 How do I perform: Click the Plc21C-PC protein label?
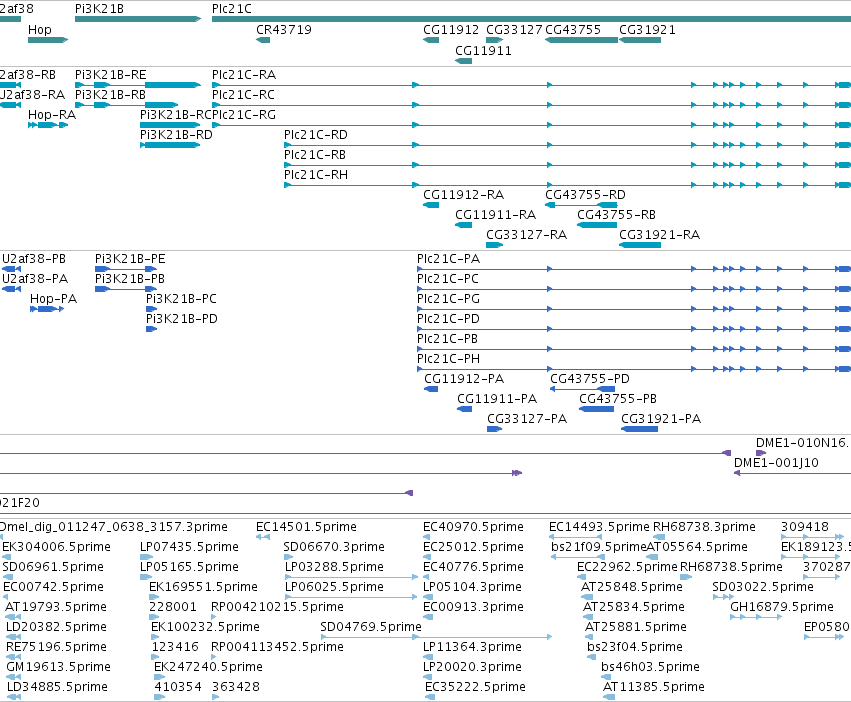click(x=448, y=279)
